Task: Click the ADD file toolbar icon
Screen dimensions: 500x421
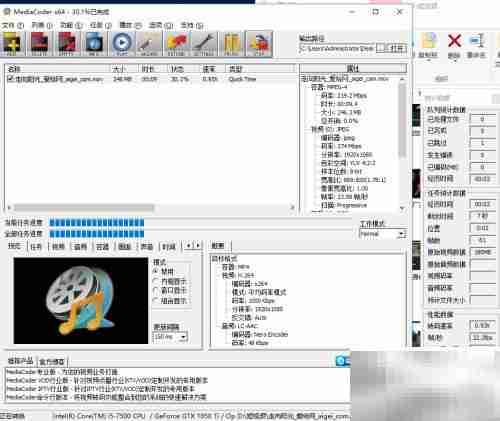Action: pyautogui.click(x=12, y=44)
